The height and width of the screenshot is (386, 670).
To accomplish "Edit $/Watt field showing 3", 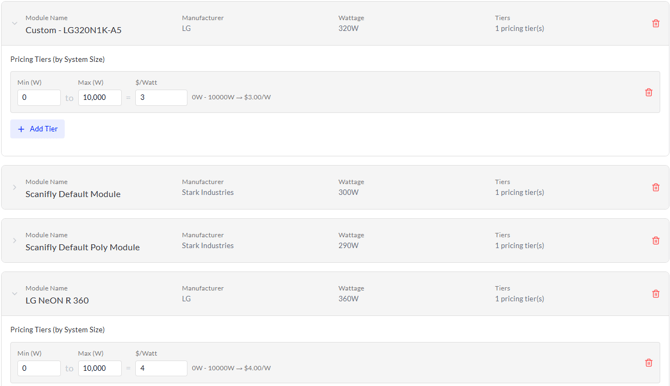I will click(x=161, y=97).
